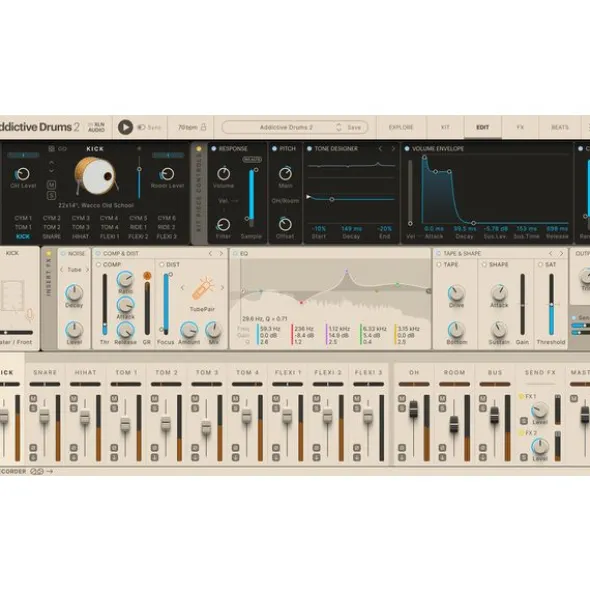Toggle the tempo lock padlock icon
The width and height of the screenshot is (590, 591).
[x=203, y=127]
